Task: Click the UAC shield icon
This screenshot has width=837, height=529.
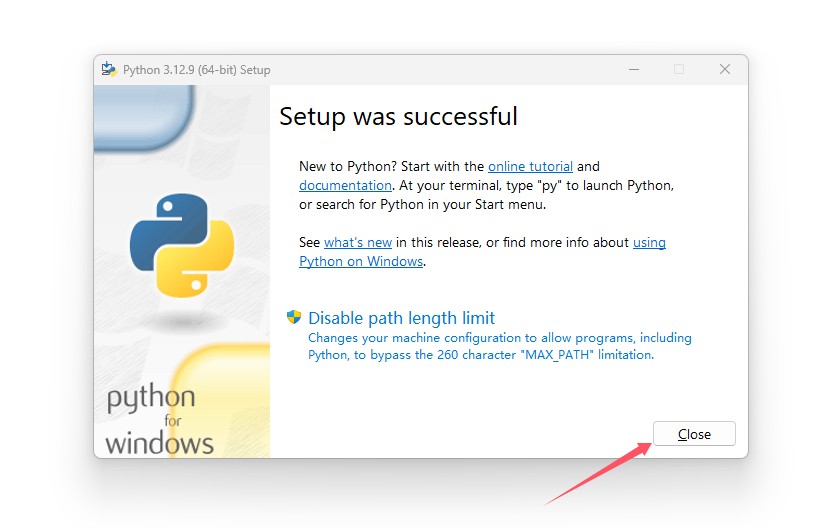Action: pyautogui.click(x=294, y=317)
